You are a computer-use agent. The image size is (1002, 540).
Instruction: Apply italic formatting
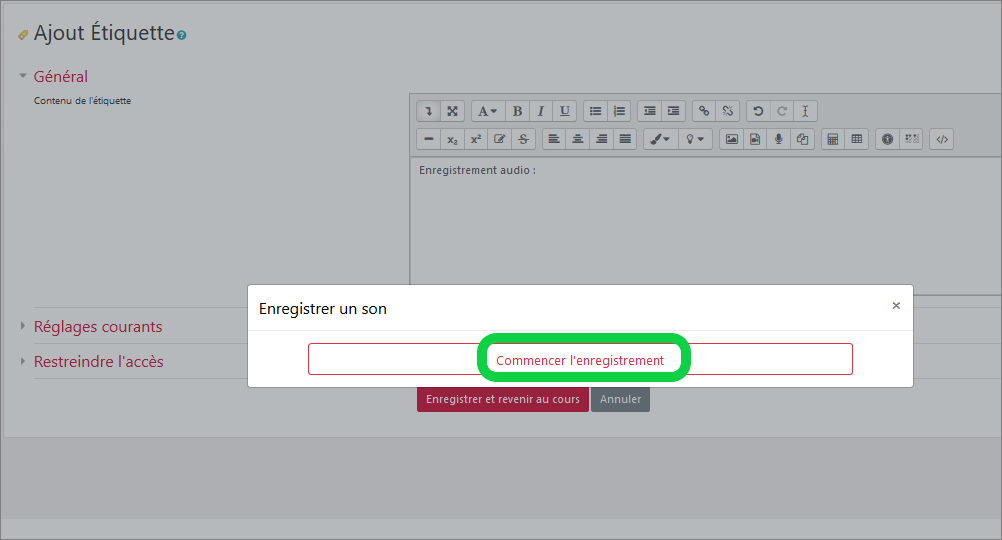(x=541, y=111)
